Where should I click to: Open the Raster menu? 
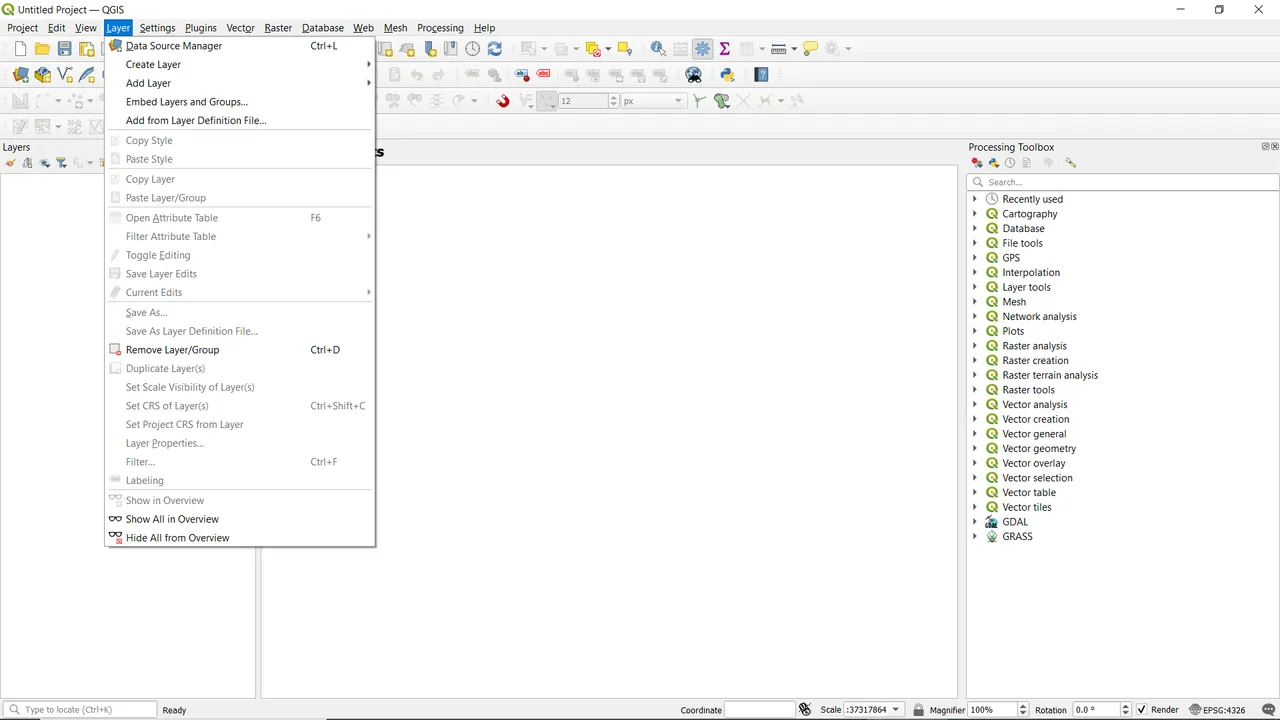(x=278, y=28)
